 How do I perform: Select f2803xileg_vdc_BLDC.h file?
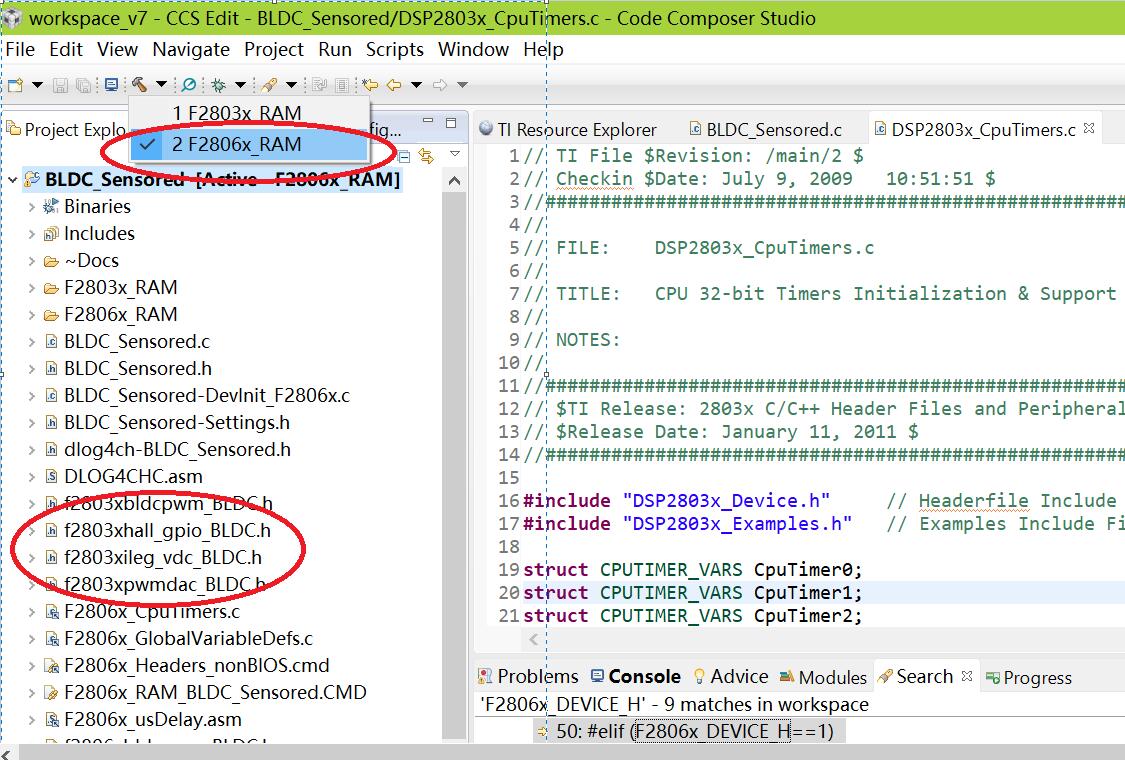[x=163, y=558]
